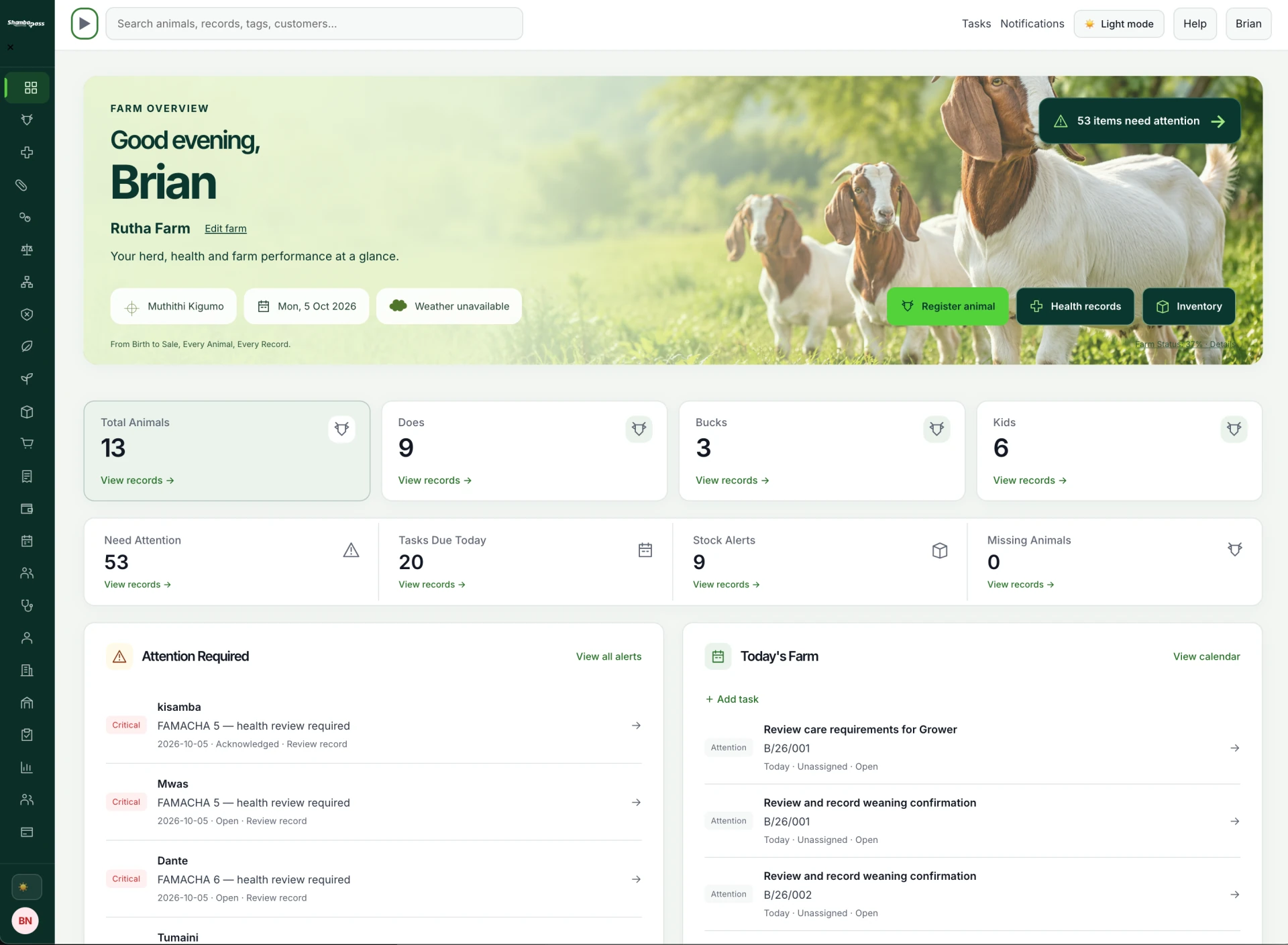1288x945 pixels.
Task: Open the office building icon in the sidebar
Action: (x=27, y=670)
